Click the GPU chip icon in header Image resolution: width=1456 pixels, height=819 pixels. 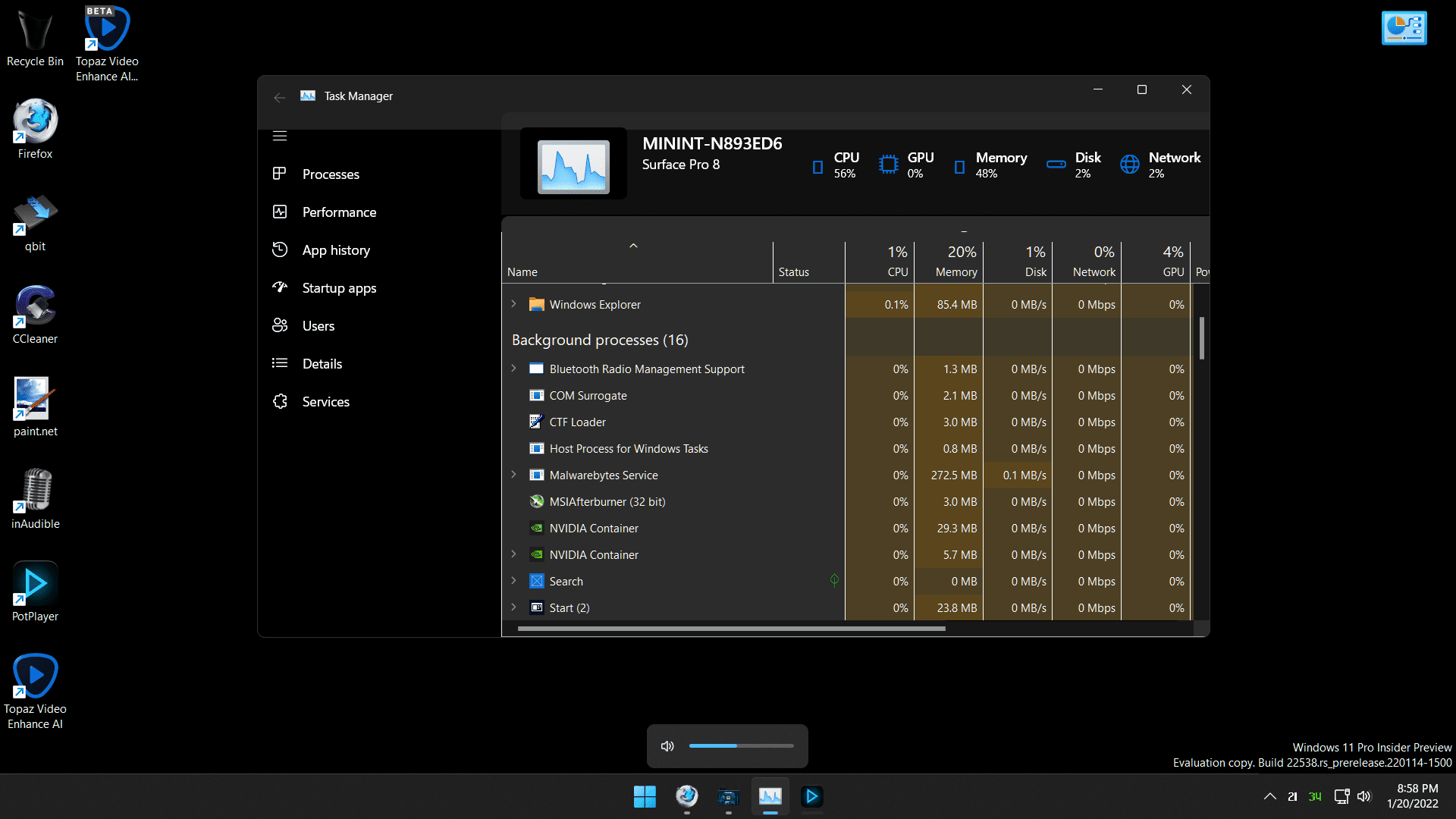pos(888,165)
